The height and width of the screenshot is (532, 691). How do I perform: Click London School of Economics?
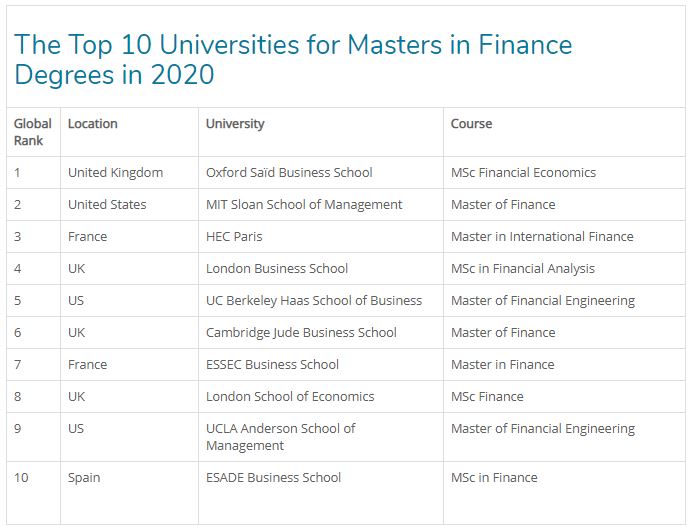(290, 396)
